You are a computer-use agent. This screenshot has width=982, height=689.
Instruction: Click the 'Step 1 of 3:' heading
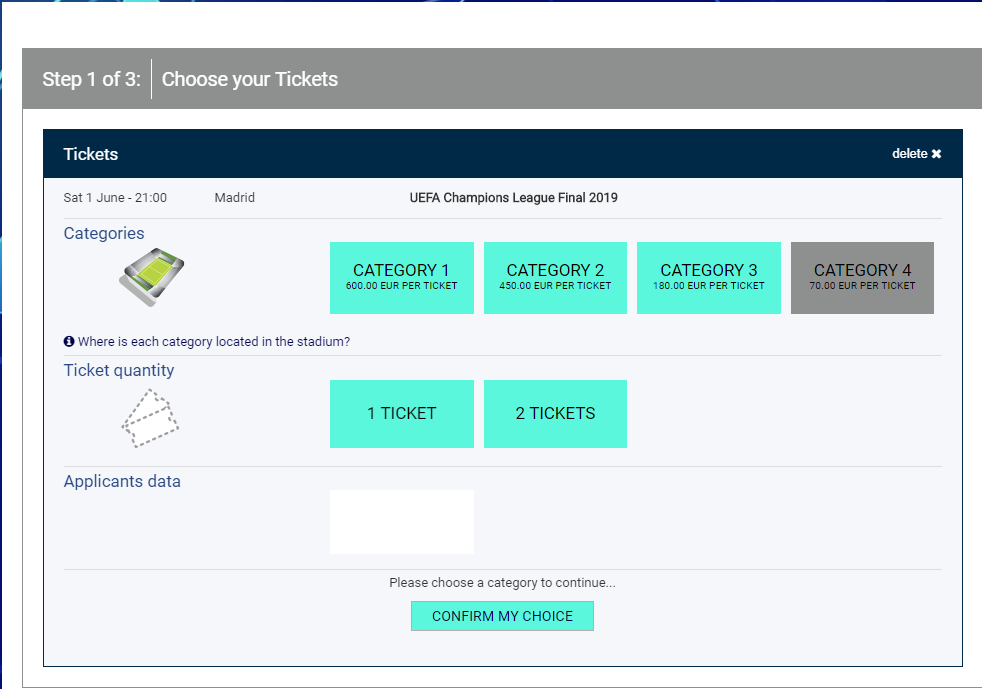91,79
